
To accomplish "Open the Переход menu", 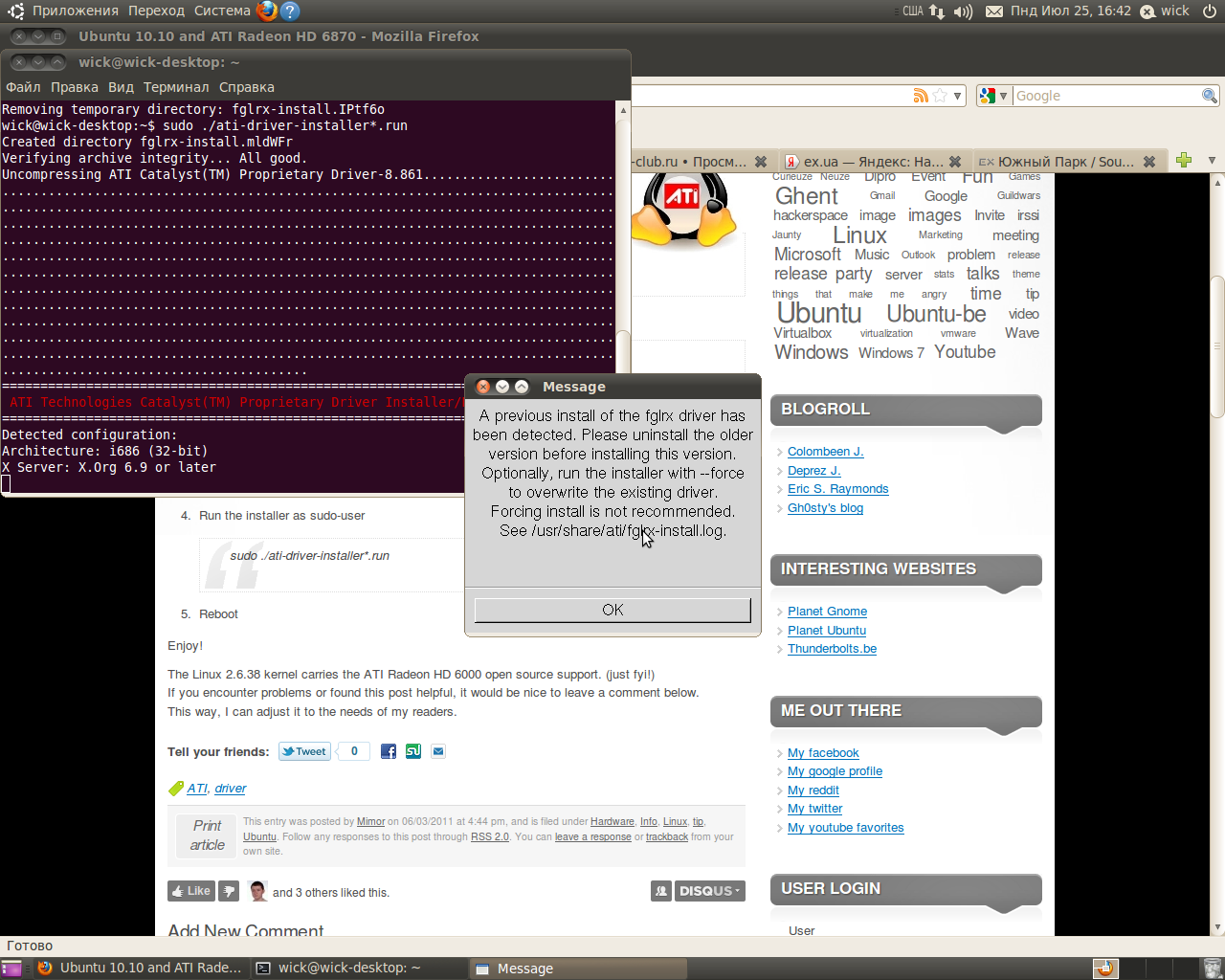I will (157, 11).
